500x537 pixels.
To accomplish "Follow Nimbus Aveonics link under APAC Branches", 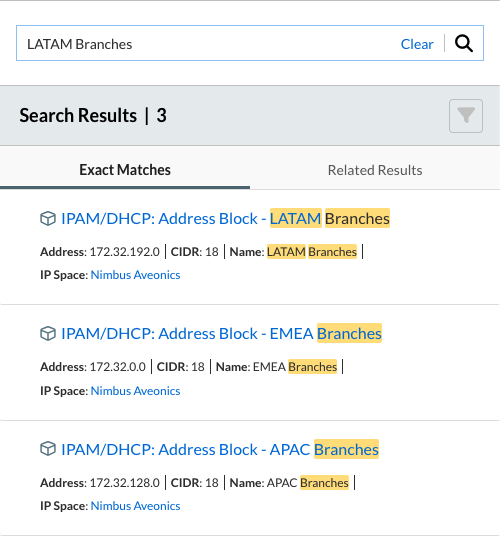I will pyautogui.click(x=135, y=506).
